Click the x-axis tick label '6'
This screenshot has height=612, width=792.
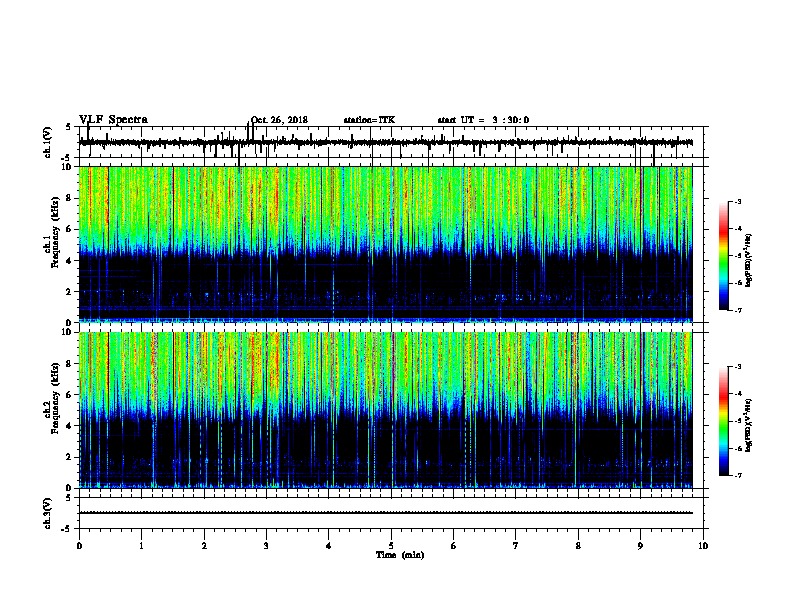click(x=454, y=546)
